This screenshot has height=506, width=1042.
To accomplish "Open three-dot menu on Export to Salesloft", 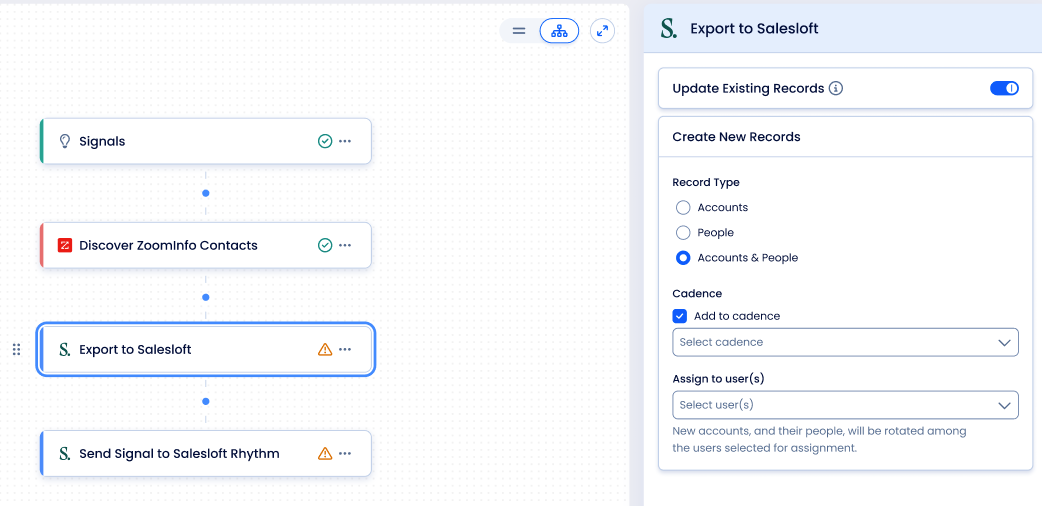I will (345, 349).
